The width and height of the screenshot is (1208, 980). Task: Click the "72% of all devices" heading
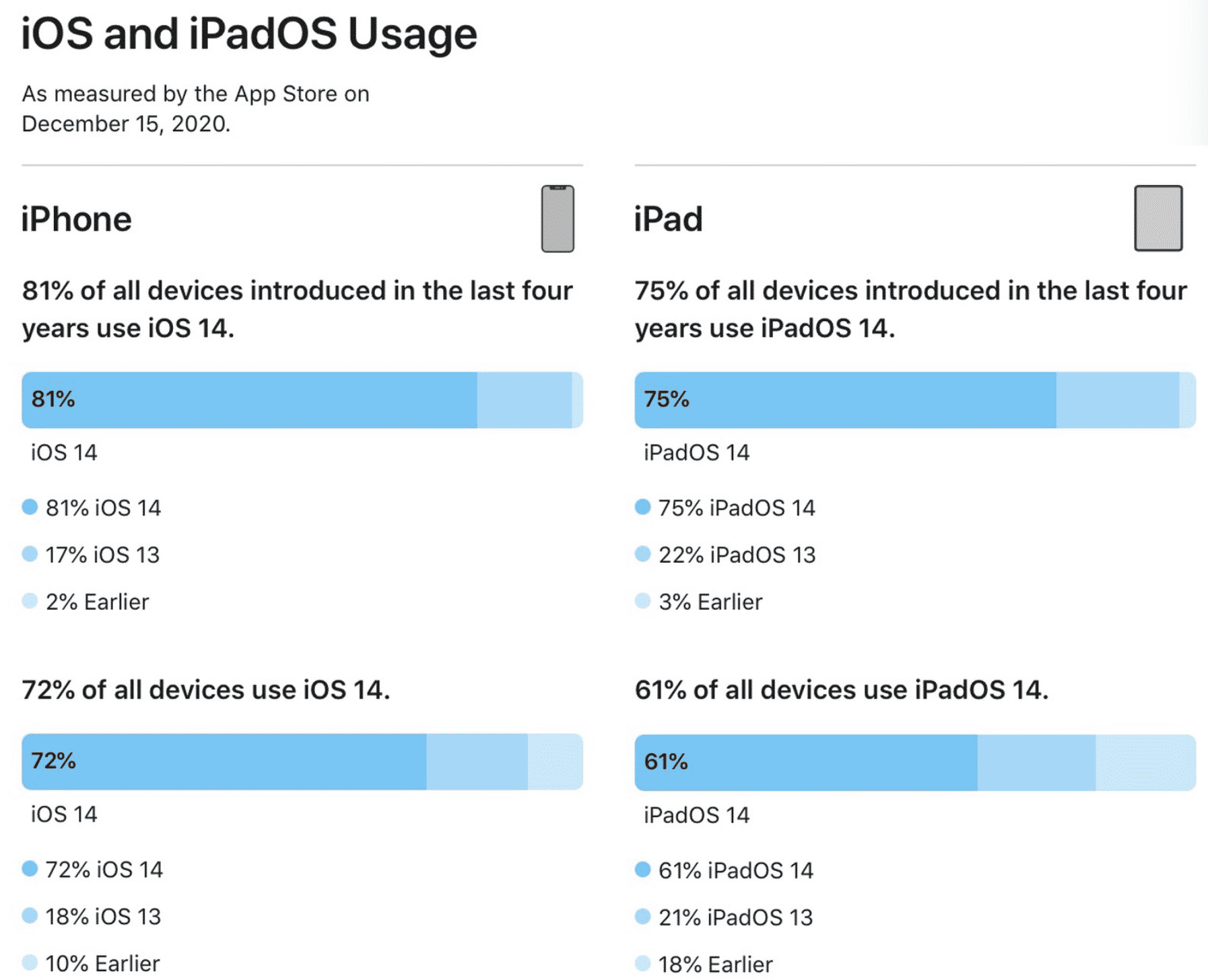[x=205, y=690]
